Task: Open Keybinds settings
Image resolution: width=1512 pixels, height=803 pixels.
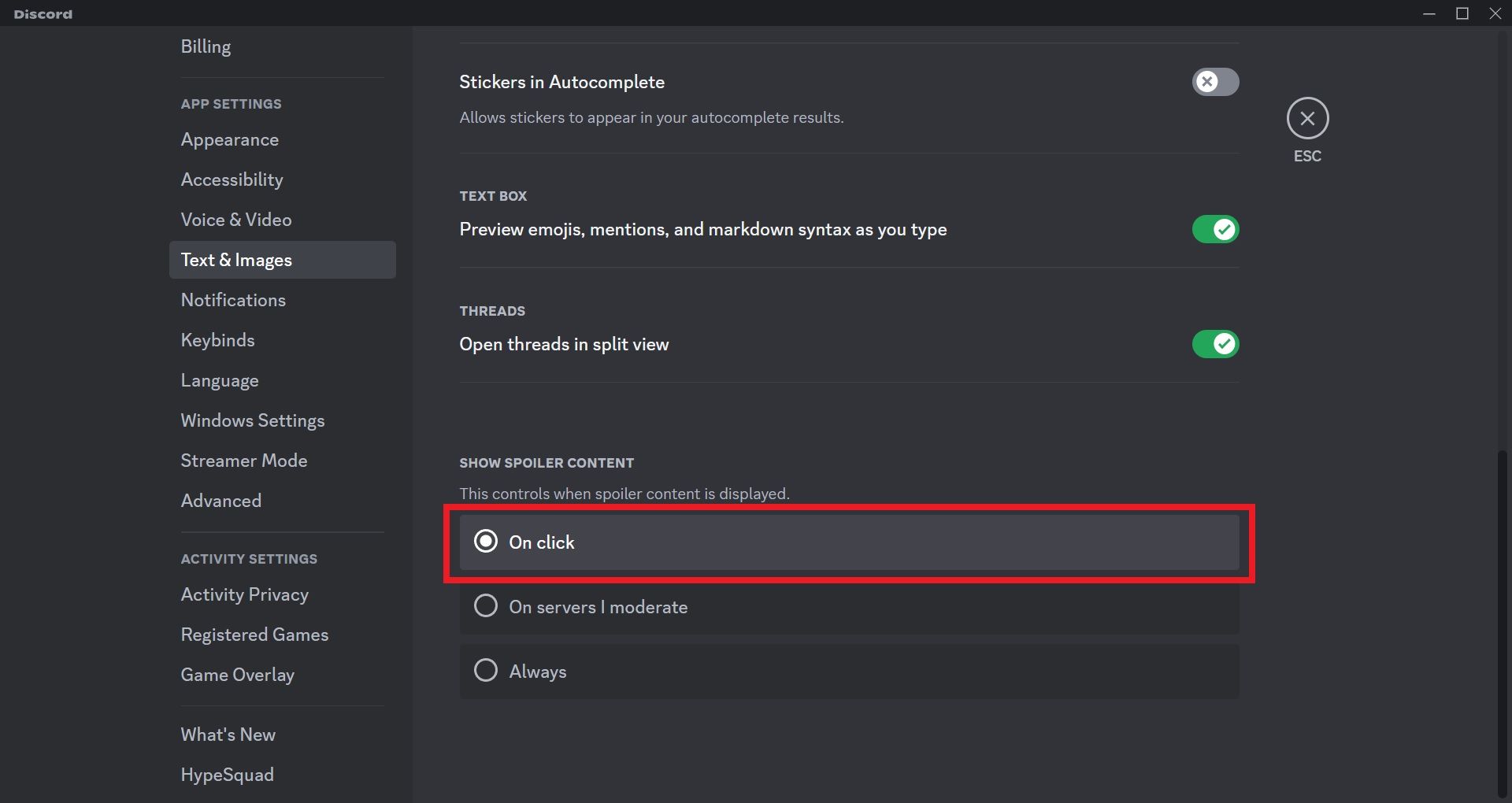Action: click(217, 340)
